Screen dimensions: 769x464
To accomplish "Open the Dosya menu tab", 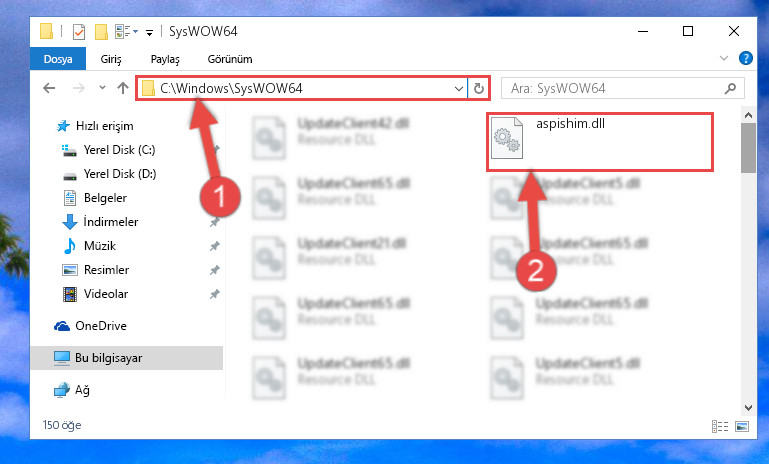I will [58, 59].
